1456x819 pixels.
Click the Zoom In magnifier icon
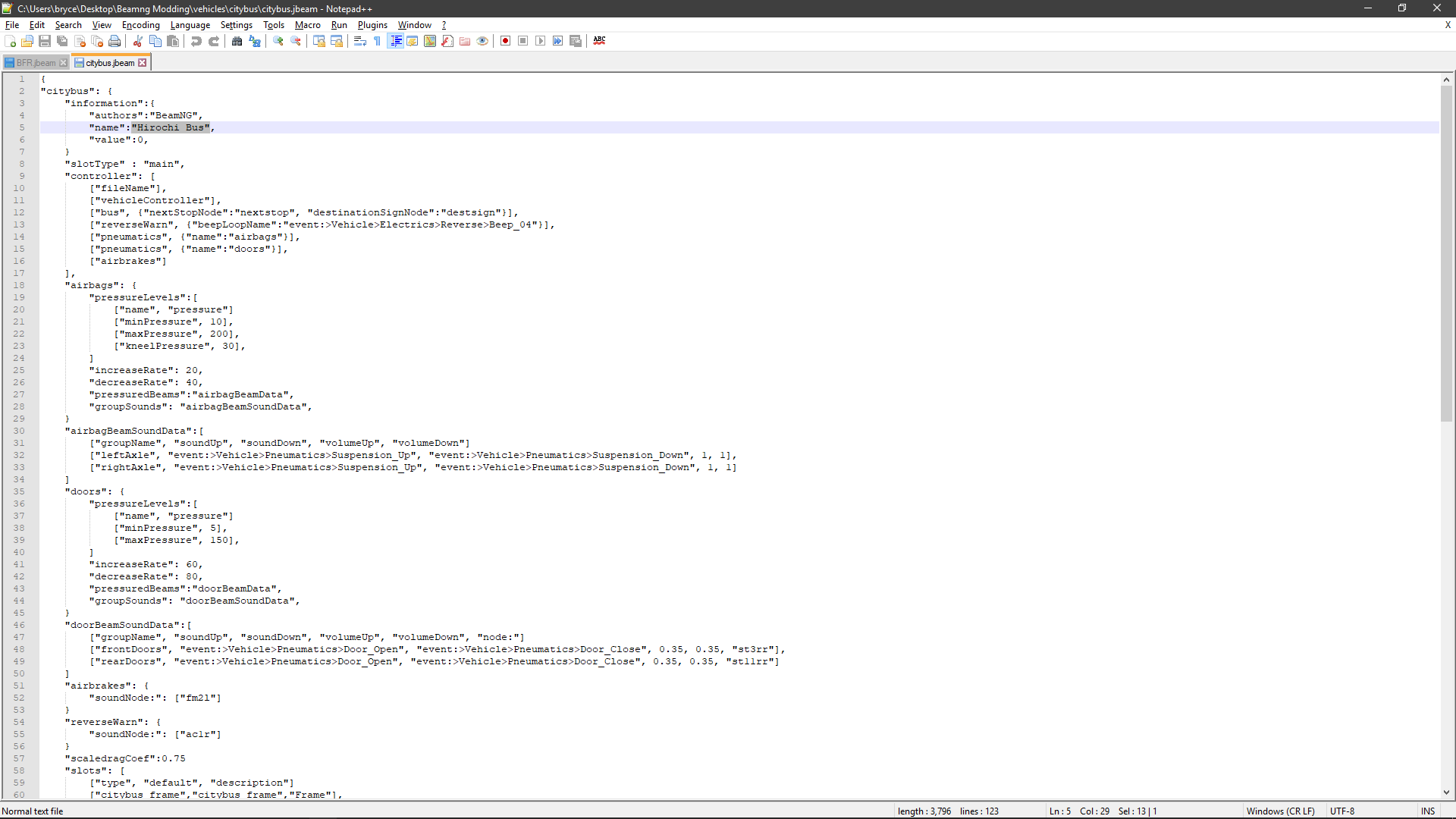278,41
